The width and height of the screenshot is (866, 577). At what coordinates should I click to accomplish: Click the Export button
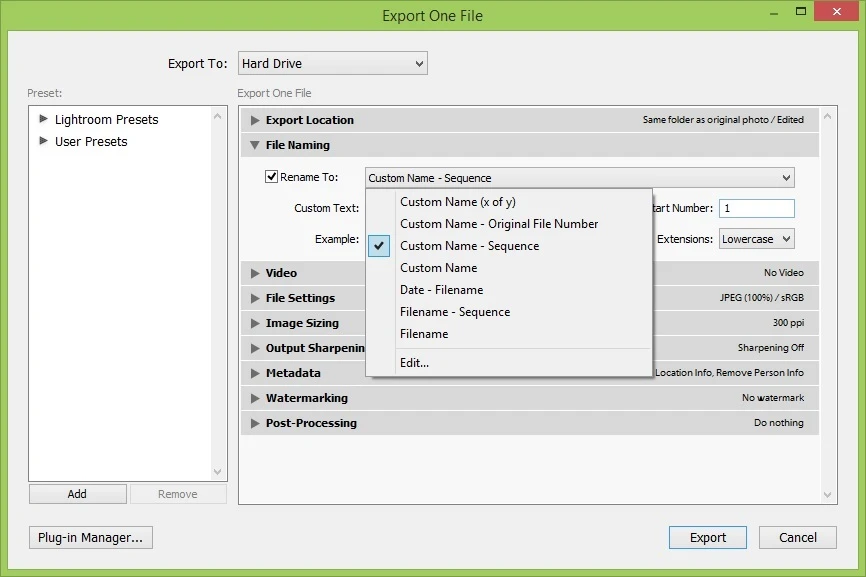pos(707,537)
